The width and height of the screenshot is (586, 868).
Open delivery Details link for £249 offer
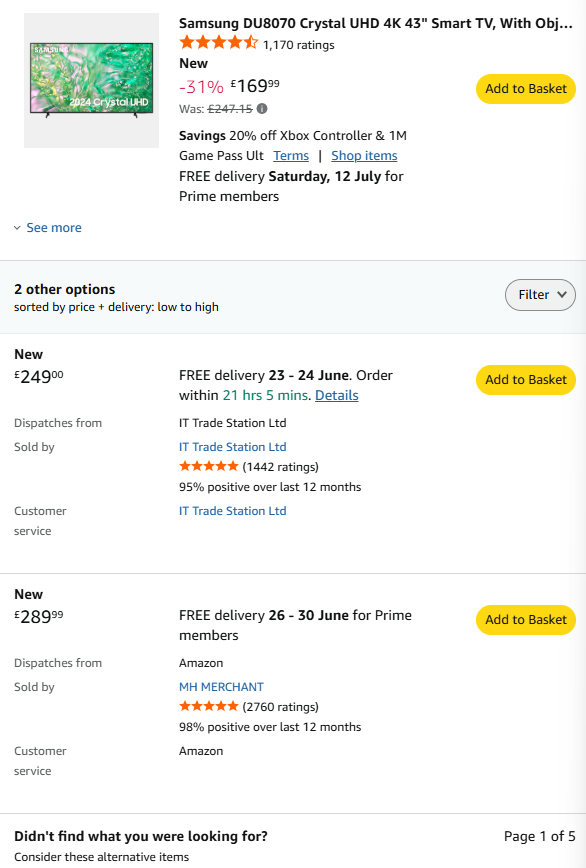point(336,395)
